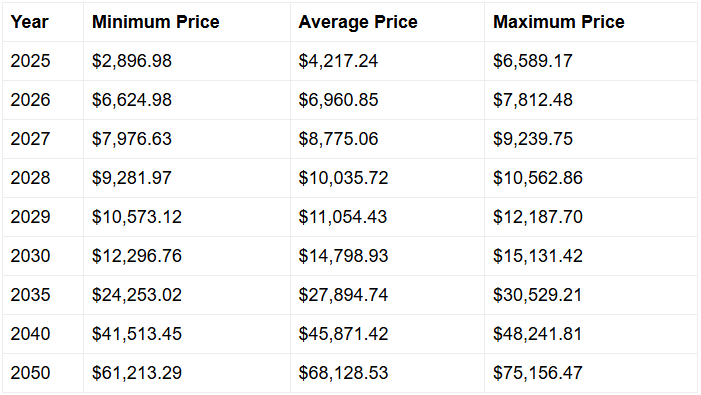Select the $75,156.47 maximum price cell

coord(591,373)
